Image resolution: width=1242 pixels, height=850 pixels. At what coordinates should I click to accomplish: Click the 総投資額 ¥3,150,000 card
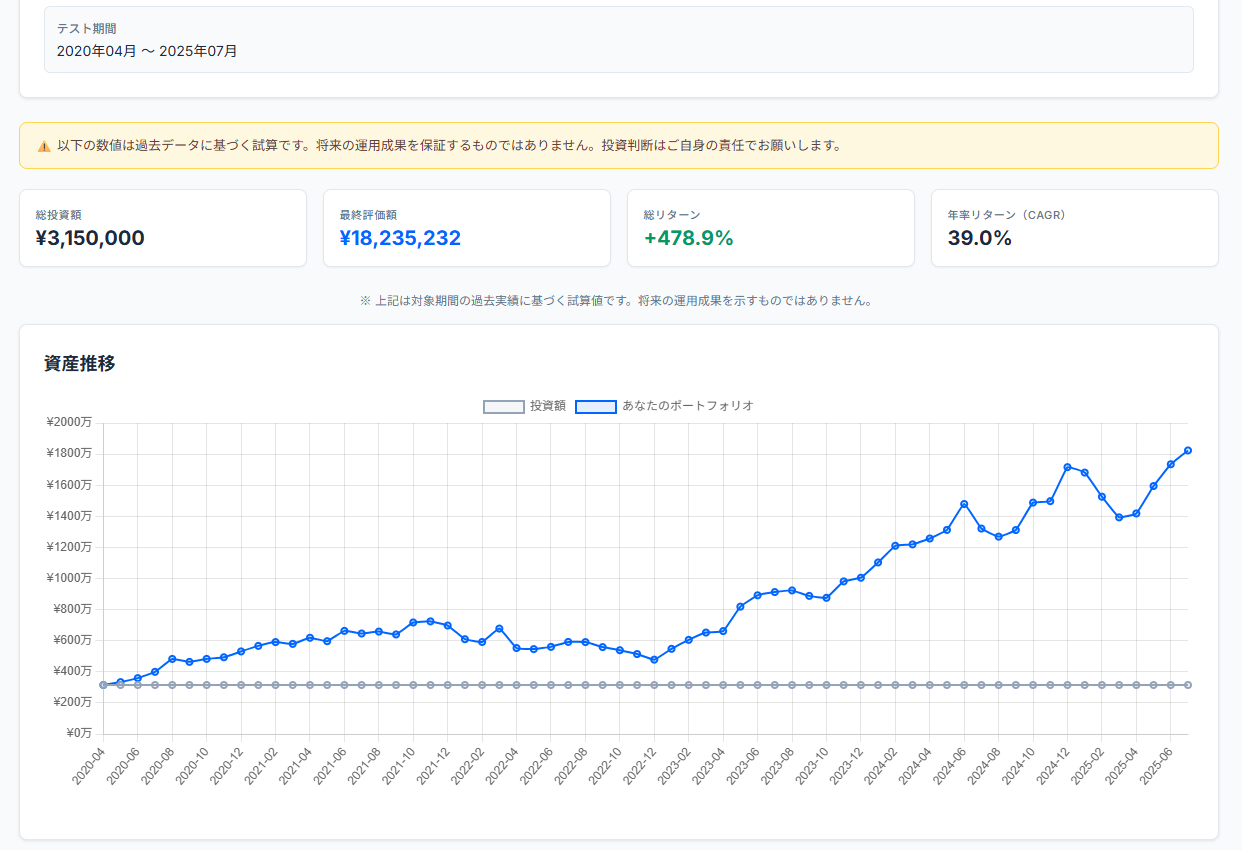(x=163, y=228)
